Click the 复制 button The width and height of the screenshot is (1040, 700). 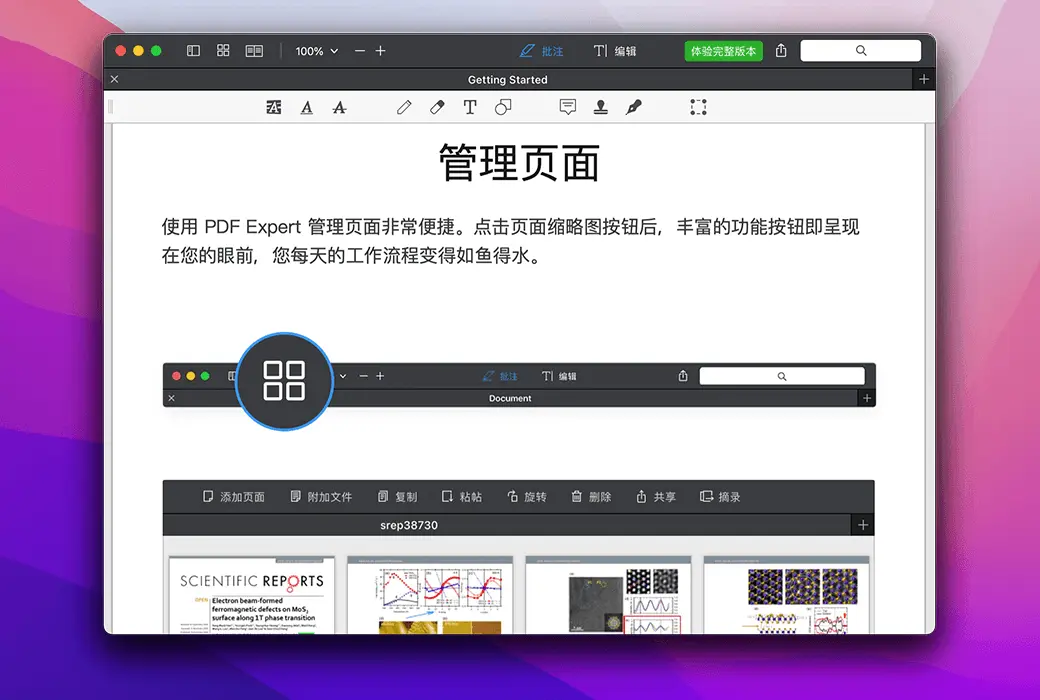click(397, 496)
